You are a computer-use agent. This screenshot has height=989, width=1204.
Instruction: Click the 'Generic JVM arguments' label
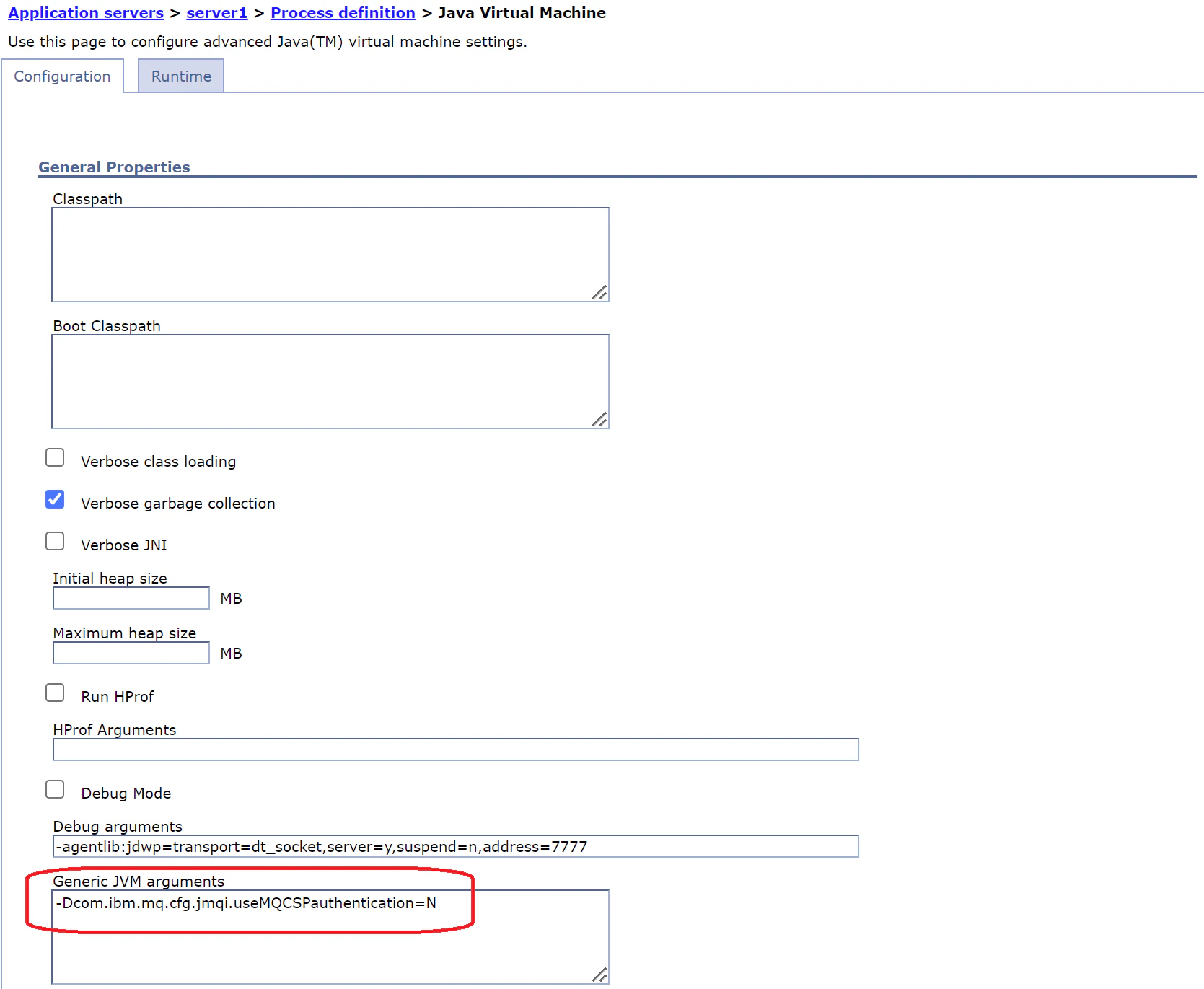tap(139, 882)
